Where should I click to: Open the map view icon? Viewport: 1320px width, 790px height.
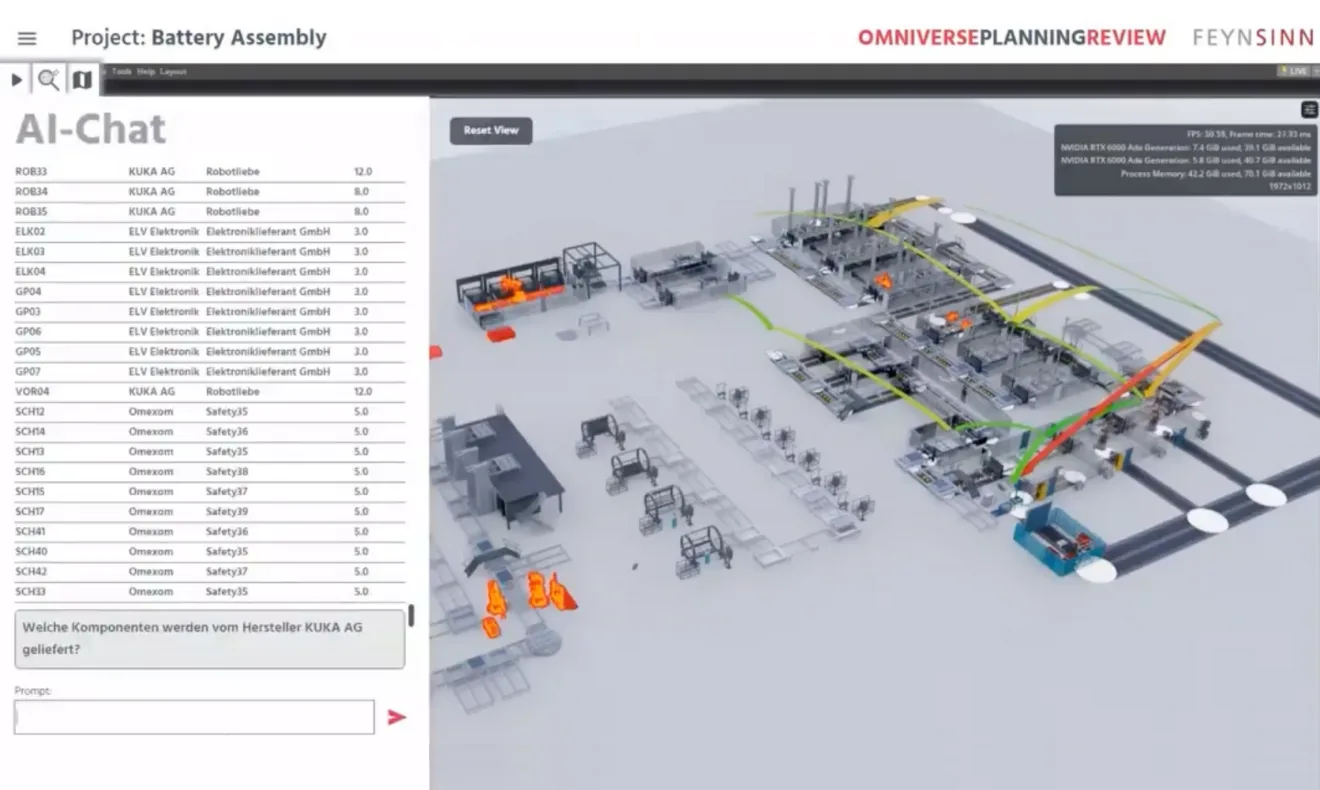tap(82, 79)
